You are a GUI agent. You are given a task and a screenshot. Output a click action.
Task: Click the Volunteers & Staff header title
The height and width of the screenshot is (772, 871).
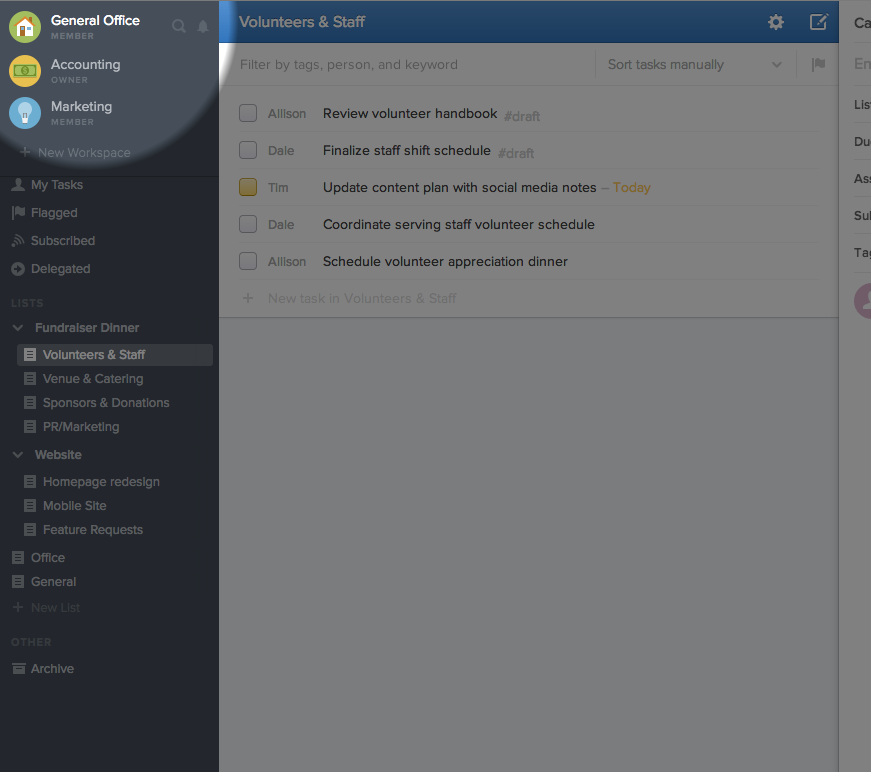click(302, 22)
